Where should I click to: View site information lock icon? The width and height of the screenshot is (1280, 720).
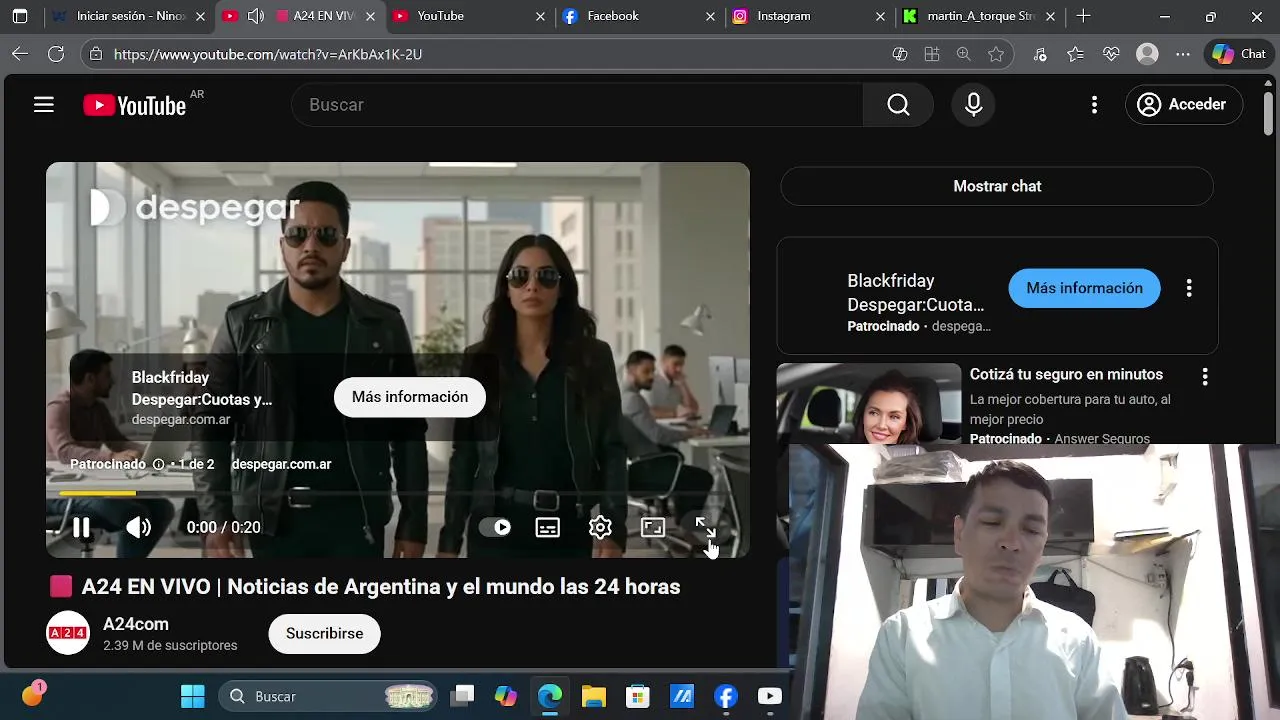point(95,54)
